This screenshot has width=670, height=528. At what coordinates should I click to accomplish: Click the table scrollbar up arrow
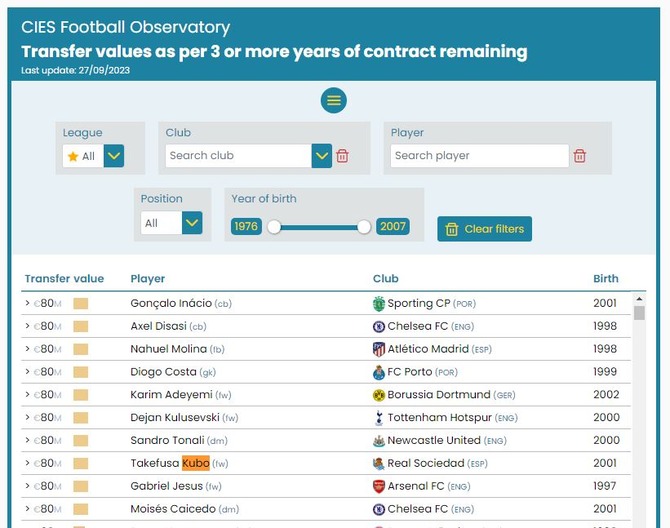click(639, 299)
